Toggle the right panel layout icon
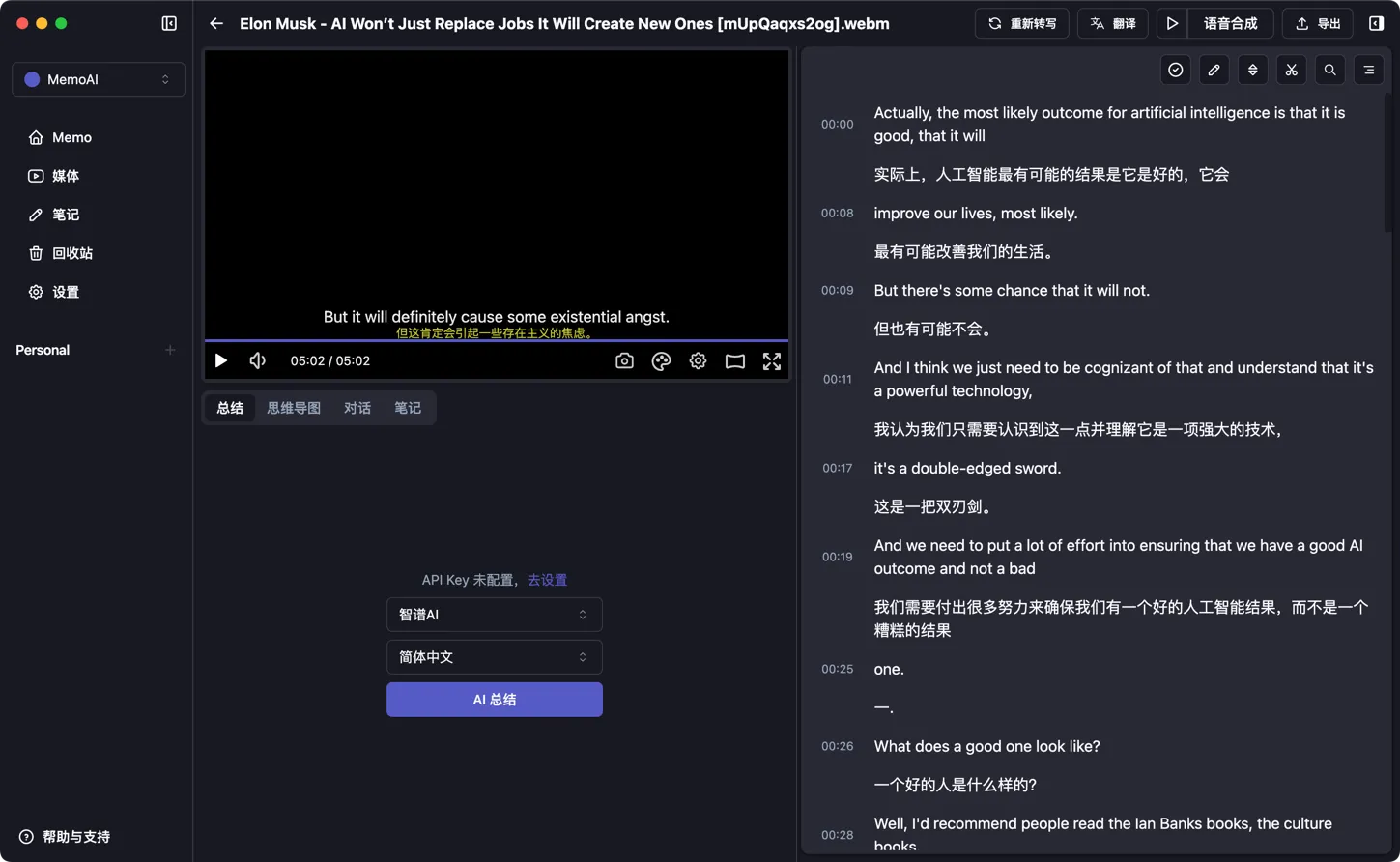The image size is (1400, 862). click(x=1376, y=23)
